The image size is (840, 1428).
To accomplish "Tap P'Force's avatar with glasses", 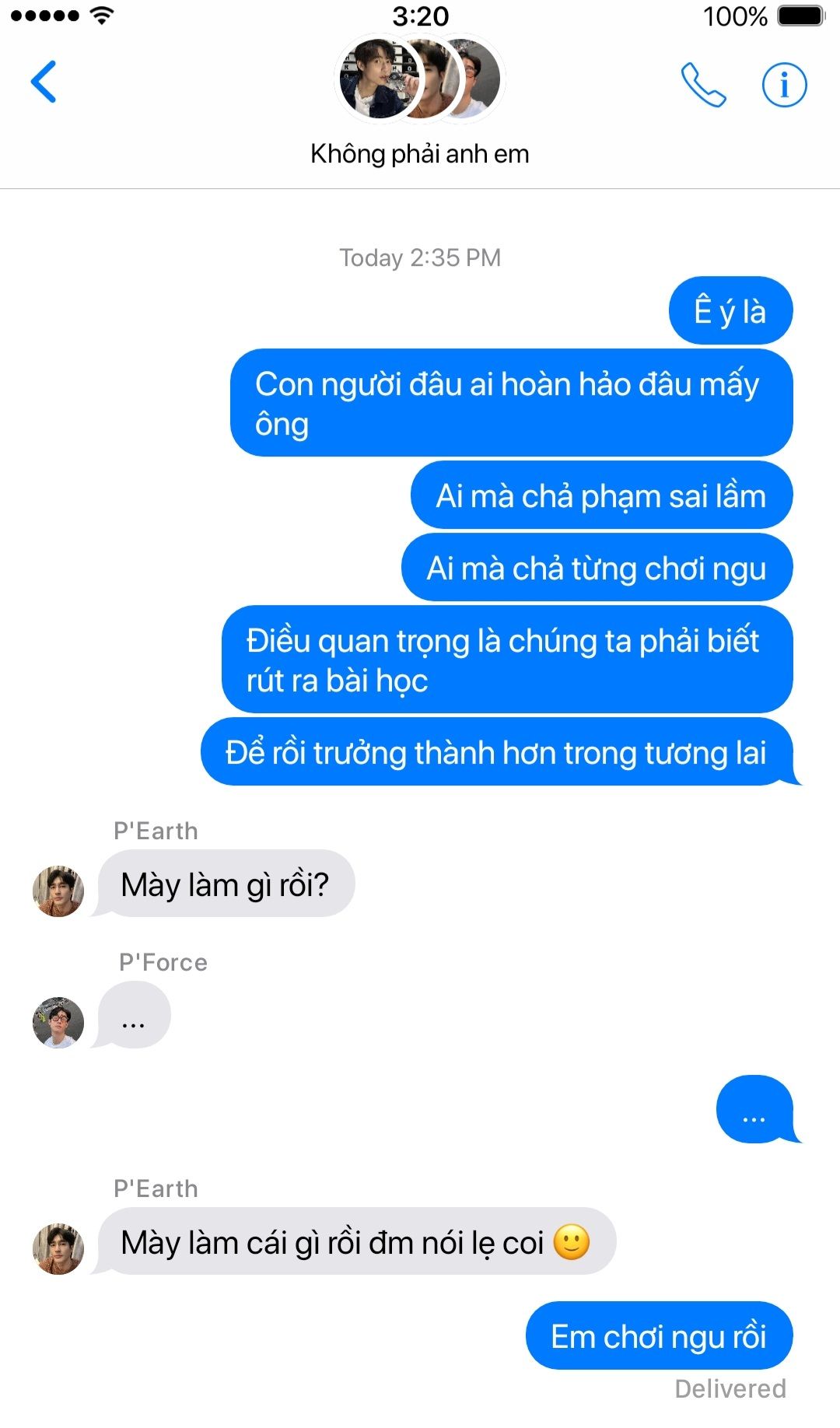I will (x=58, y=1023).
